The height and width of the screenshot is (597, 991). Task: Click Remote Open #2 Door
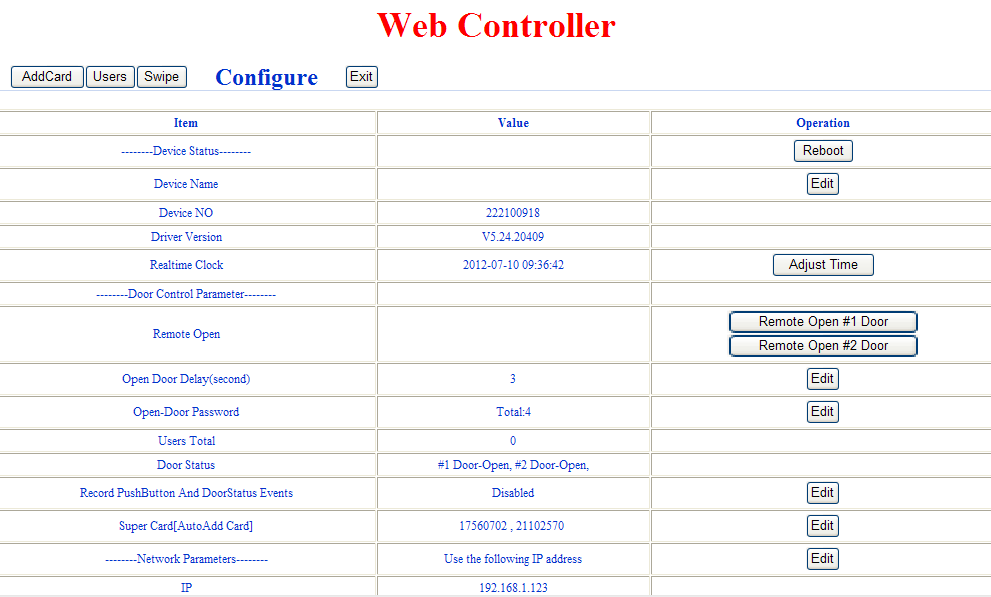(822, 345)
